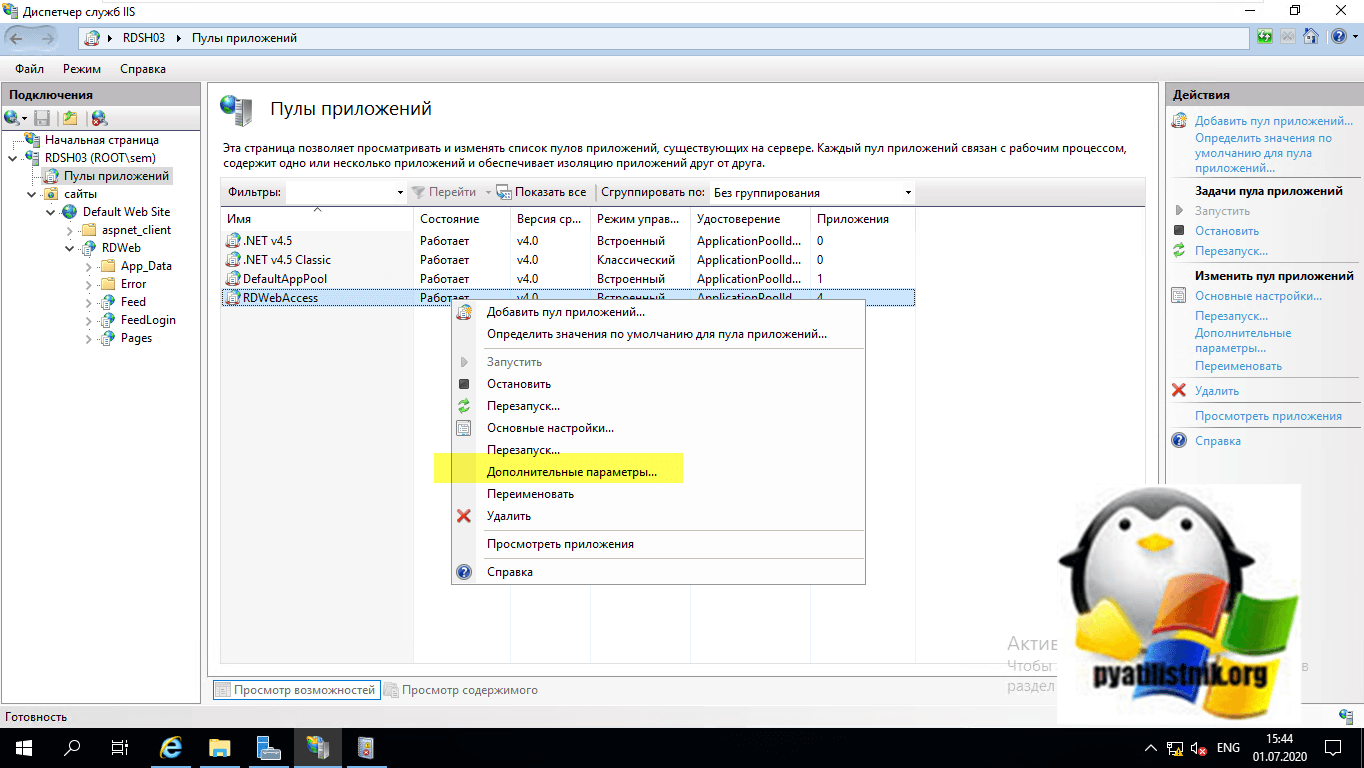This screenshot has width=1364, height=768.
Task: Click the Save connections floppy icon
Action: [x=43, y=118]
